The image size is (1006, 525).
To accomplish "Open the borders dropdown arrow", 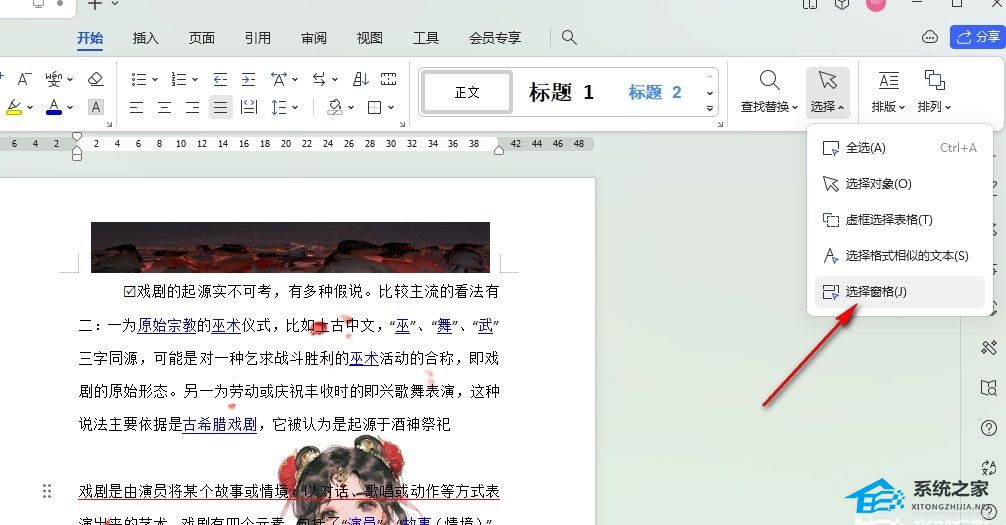I will (391, 108).
